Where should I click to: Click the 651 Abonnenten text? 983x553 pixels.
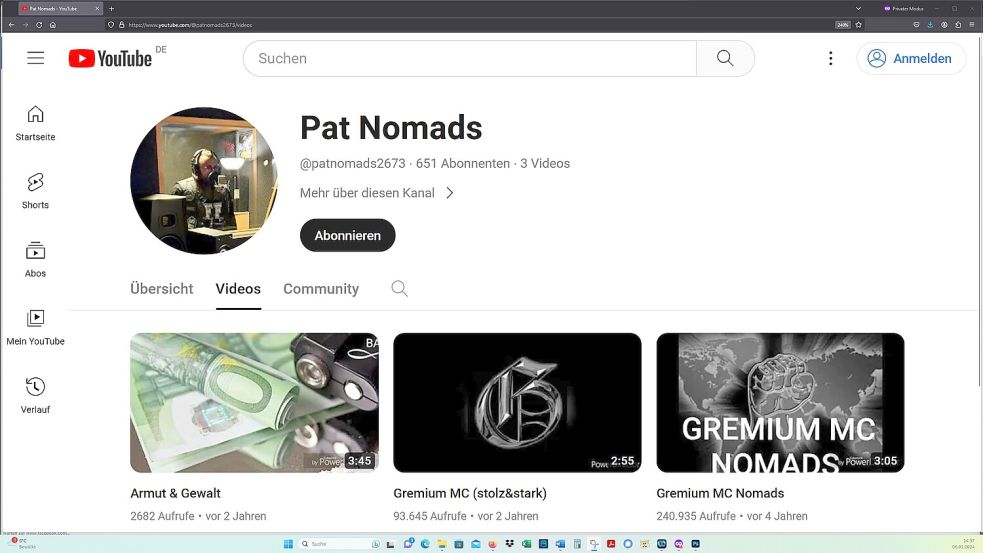[463, 164]
